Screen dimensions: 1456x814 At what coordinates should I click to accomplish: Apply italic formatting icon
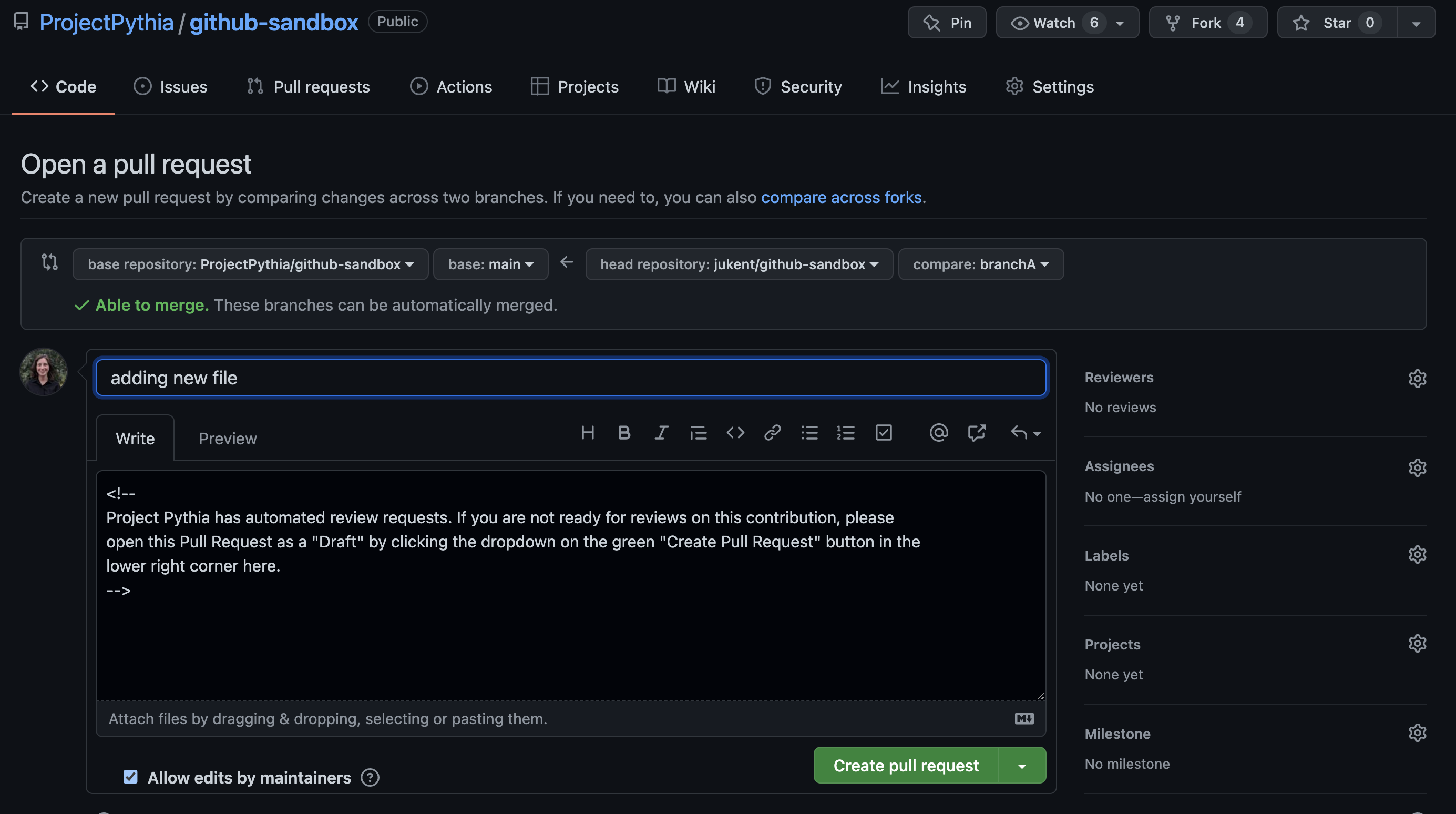tap(661, 433)
